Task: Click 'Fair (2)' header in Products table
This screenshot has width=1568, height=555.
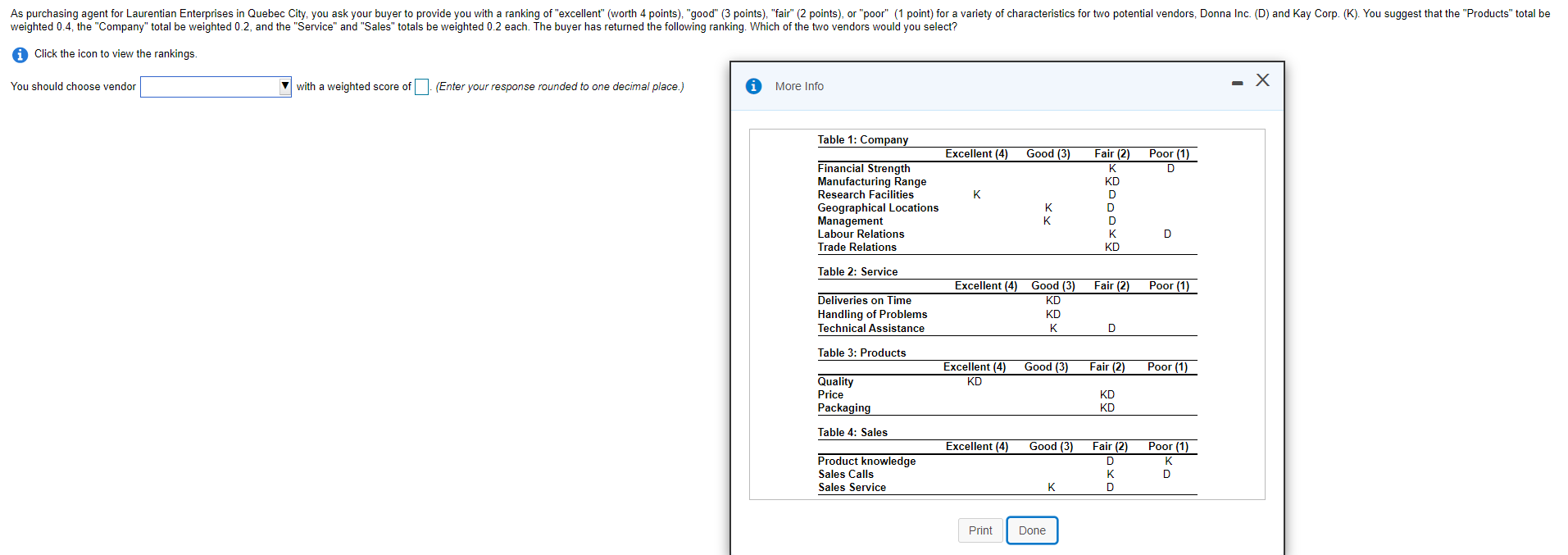Action: click(1107, 367)
